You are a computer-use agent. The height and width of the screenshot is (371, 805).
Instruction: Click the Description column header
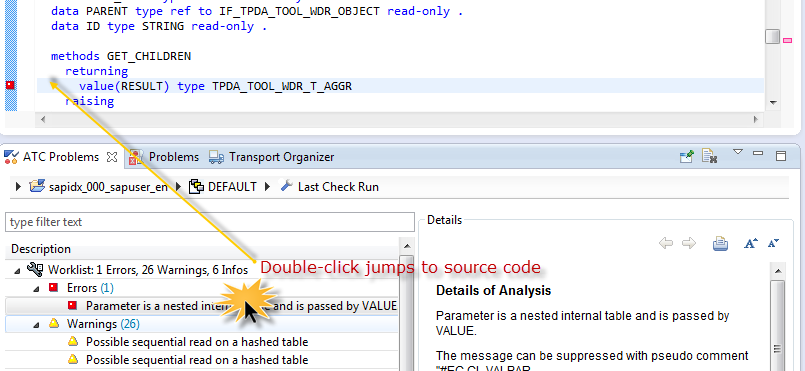[41, 249]
